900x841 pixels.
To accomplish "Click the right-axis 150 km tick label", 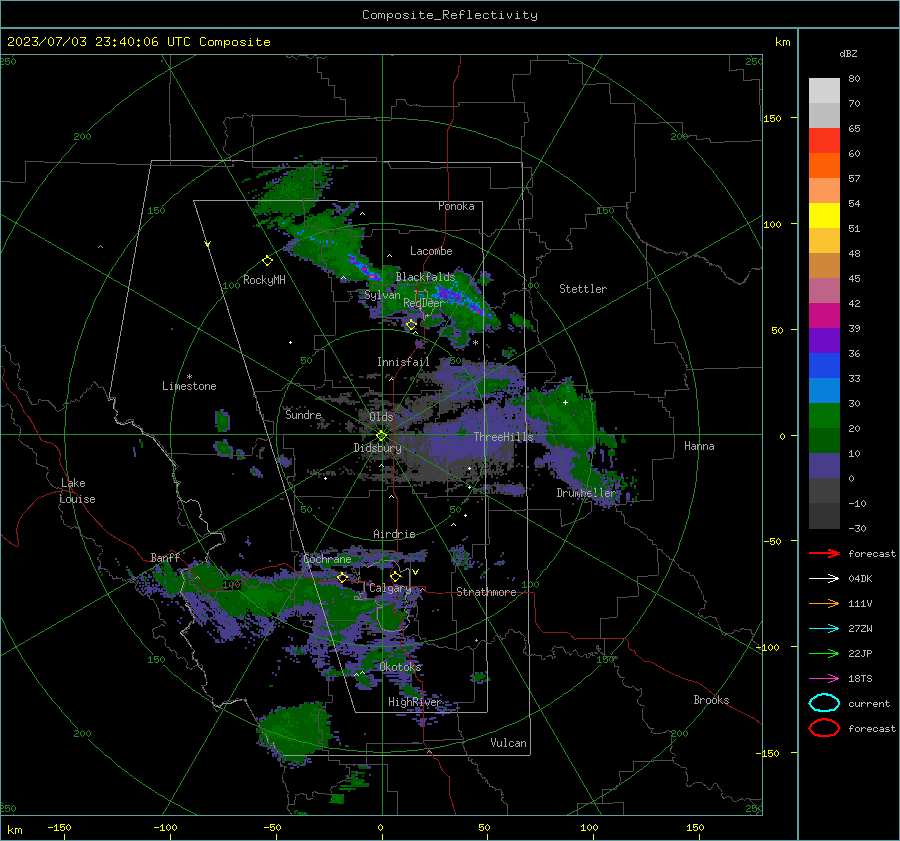I will [x=772, y=118].
